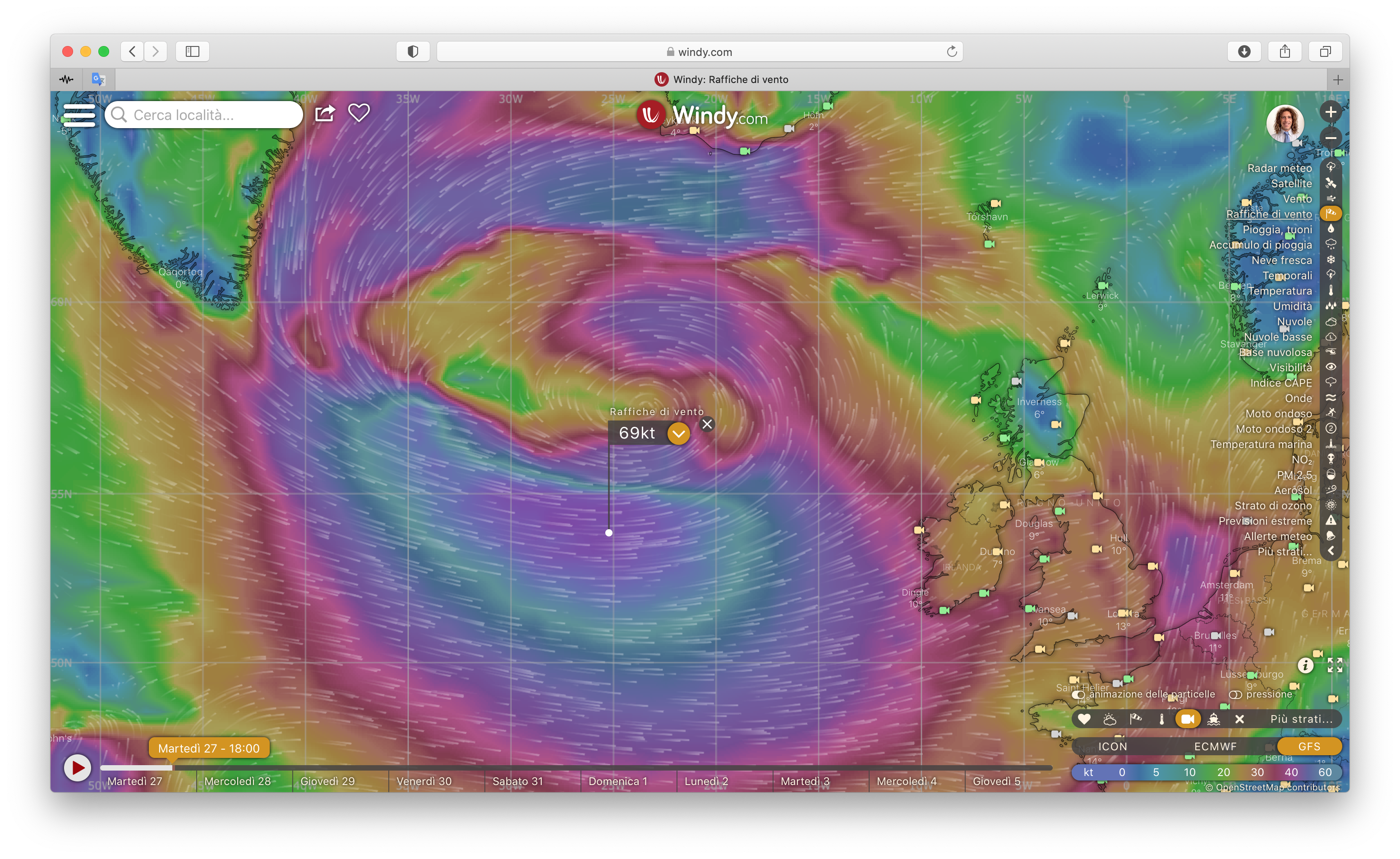Switch forecast model to ECMWF
The image size is (1400, 859).
[x=1215, y=747]
